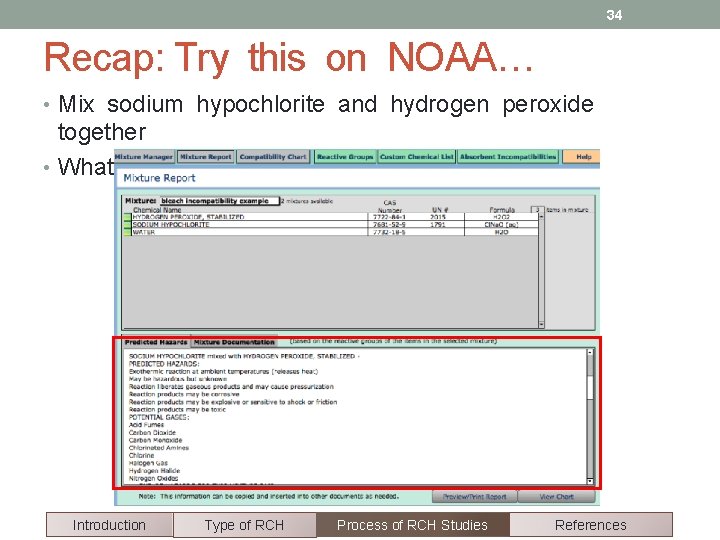Click the Chlorine entry in potential gases
The image size is (720, 540).
[x=141, y=456]
